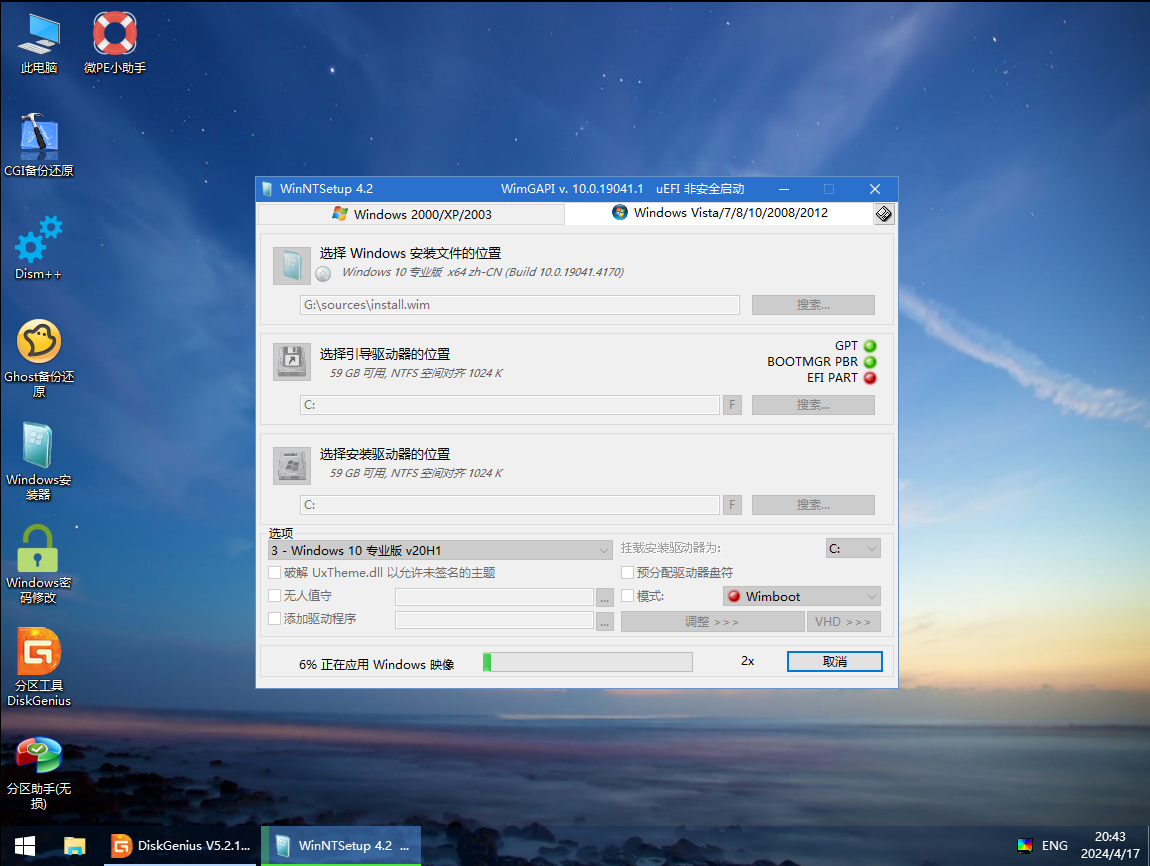Click the red EFI PART status light
1150x866 pixels.
[870, 378]
